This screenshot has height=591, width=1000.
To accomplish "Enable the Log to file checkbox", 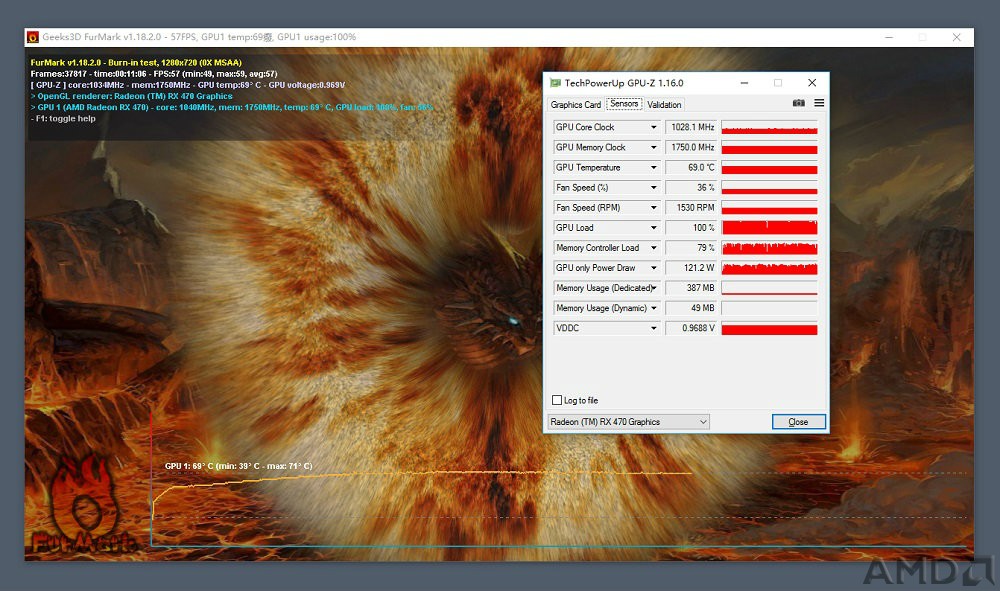I will tap(557, 400).
